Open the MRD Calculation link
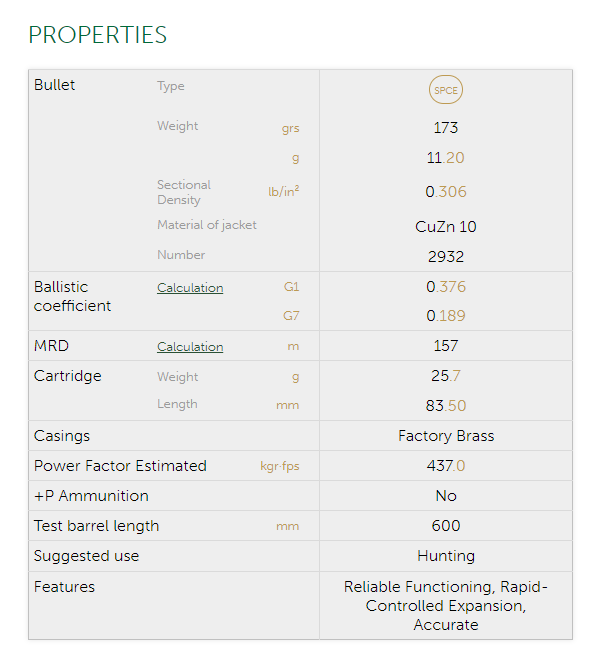601x671 pixels. 190,347
